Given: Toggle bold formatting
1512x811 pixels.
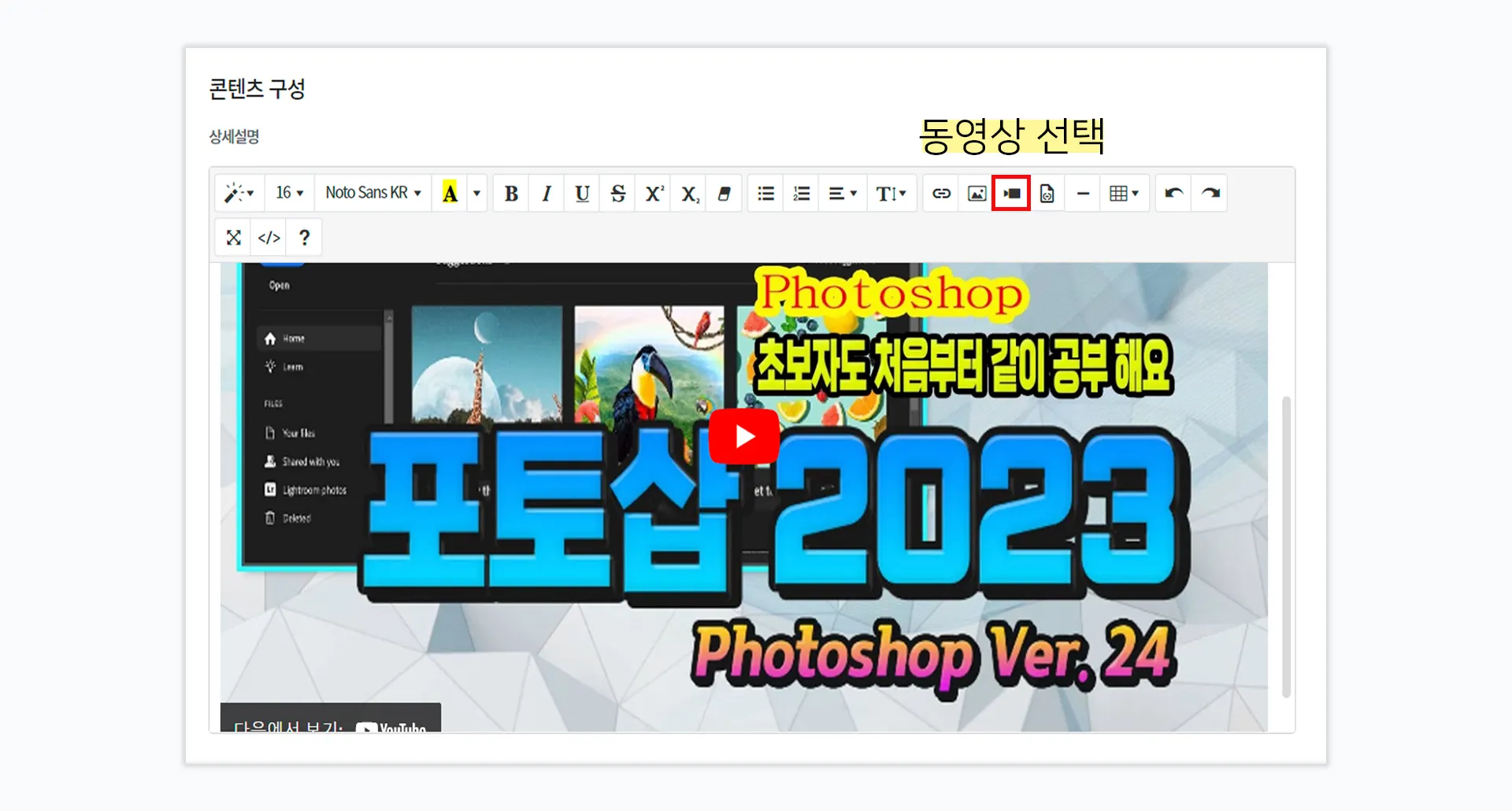Looking at the screenshot, I should coord(511,193).
